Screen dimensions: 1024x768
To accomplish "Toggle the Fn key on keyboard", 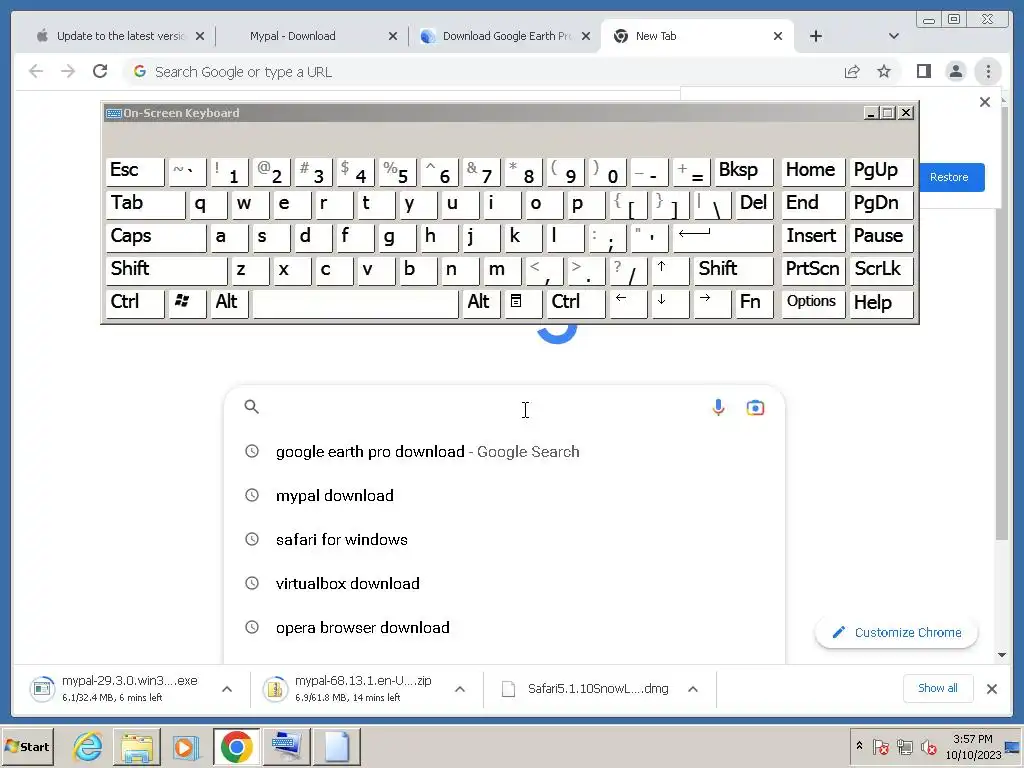I will [x=754, y=303].
